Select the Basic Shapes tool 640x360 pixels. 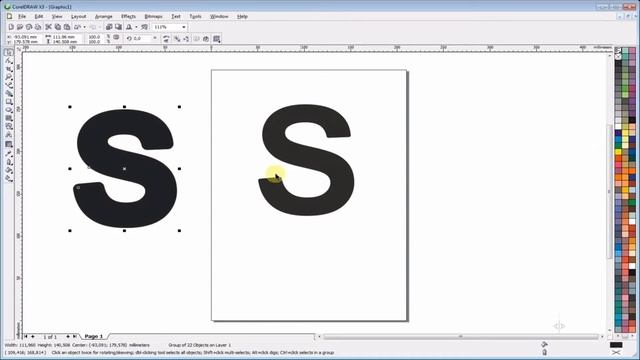9,127
